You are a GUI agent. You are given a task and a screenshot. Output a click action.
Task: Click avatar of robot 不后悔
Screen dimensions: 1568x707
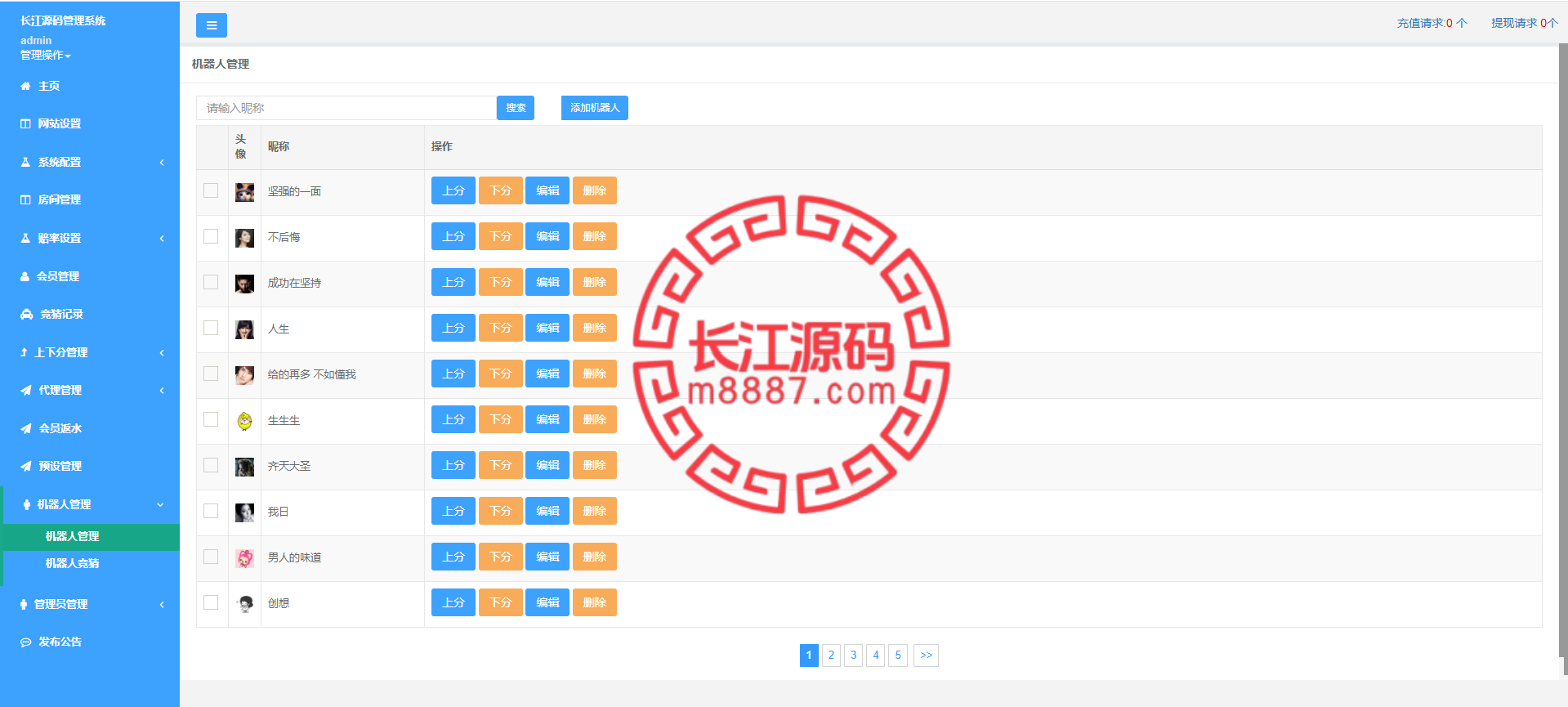(x=244, y=238)
